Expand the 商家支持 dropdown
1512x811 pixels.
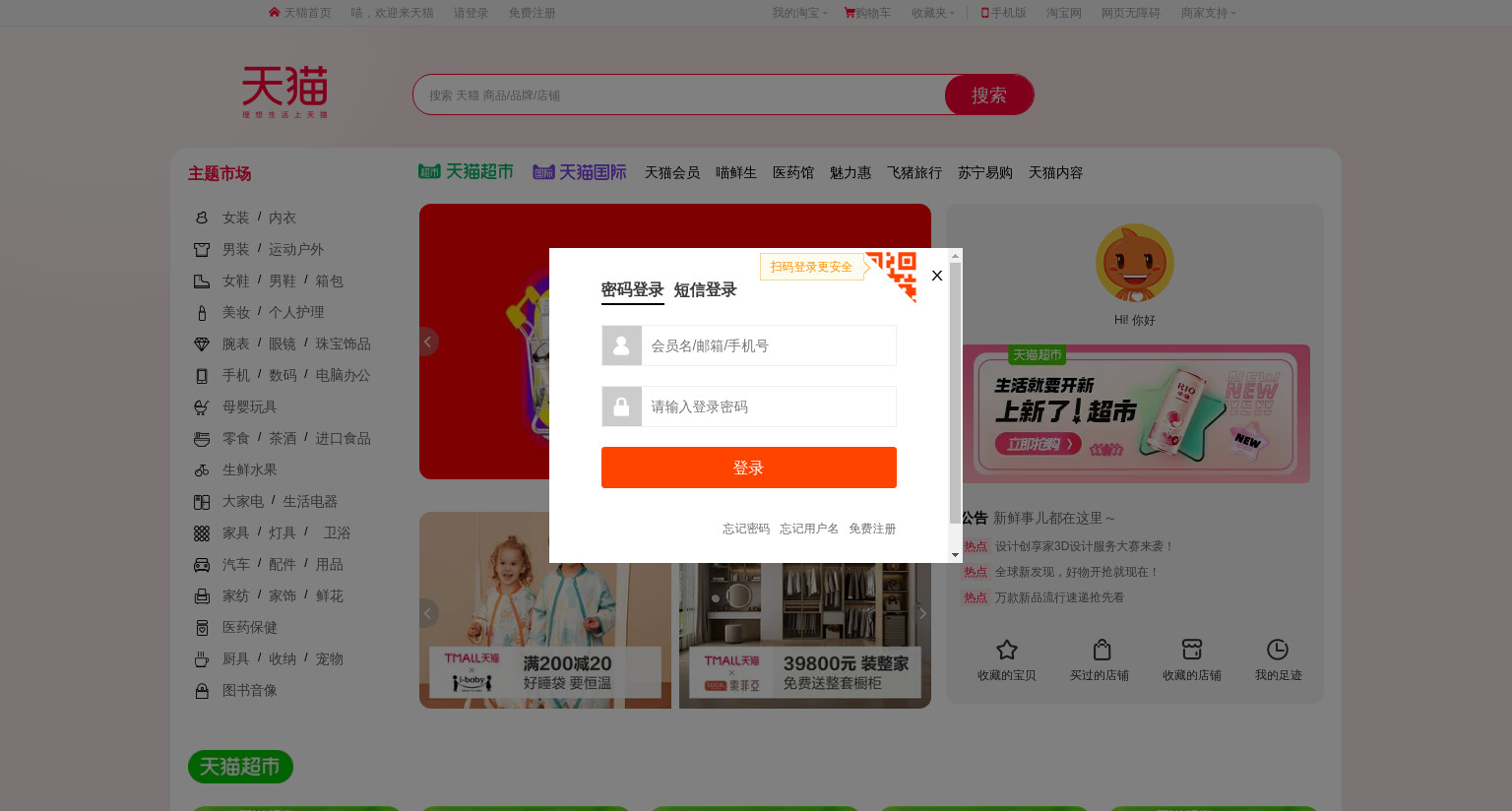1209,13
